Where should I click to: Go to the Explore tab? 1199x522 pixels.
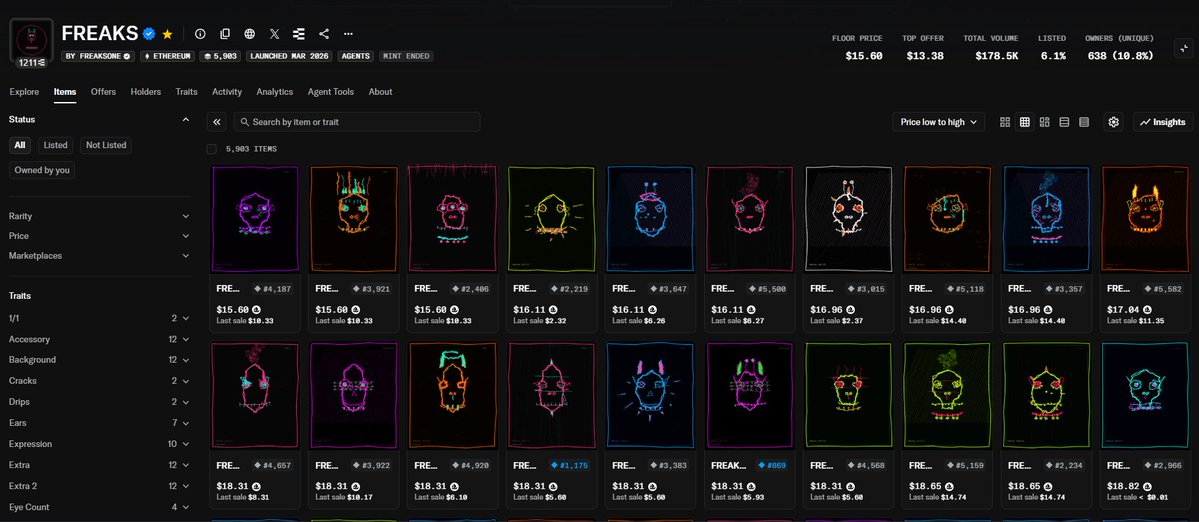[x=24, y=92]
